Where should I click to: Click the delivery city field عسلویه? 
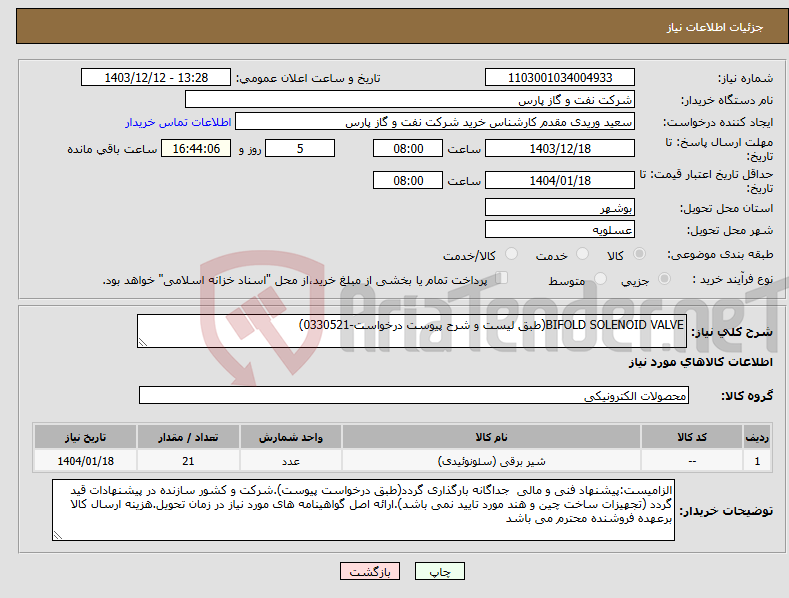(560, 230)
